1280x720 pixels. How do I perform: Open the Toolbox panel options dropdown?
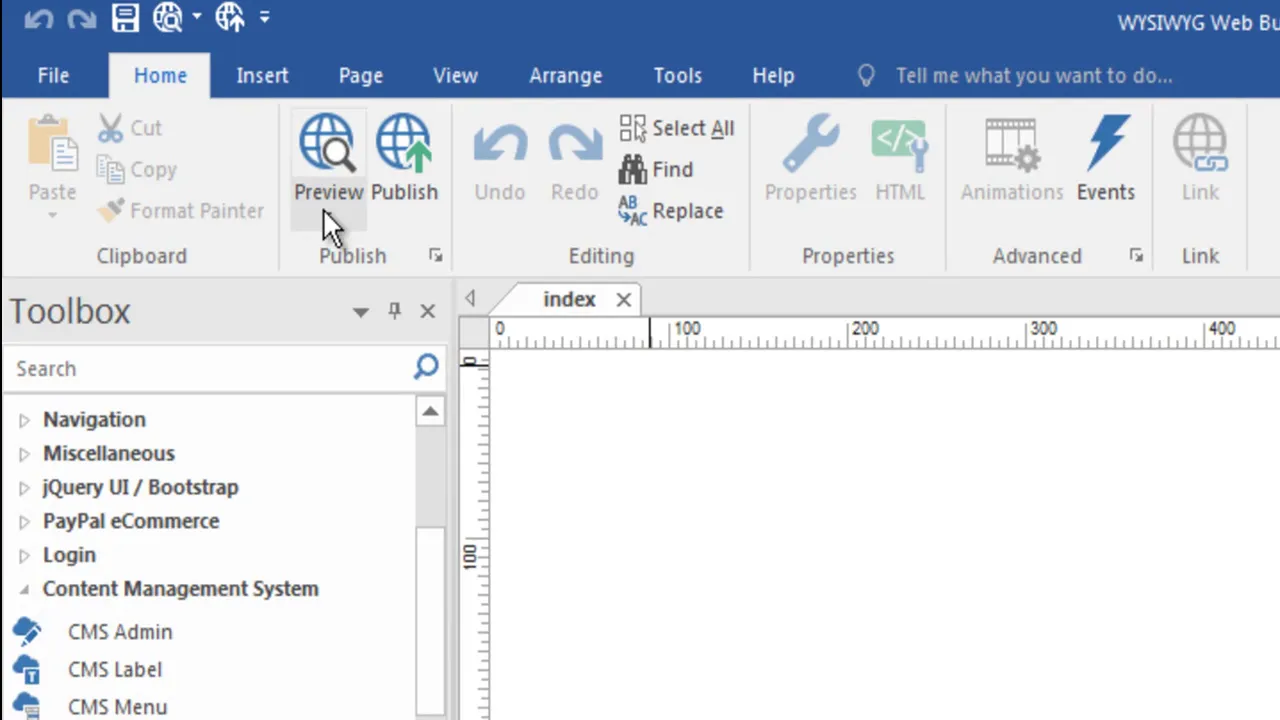tap(360, 312)
